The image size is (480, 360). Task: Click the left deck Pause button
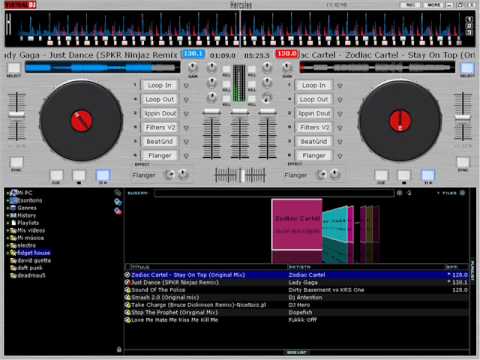click(x=79, y=175)
